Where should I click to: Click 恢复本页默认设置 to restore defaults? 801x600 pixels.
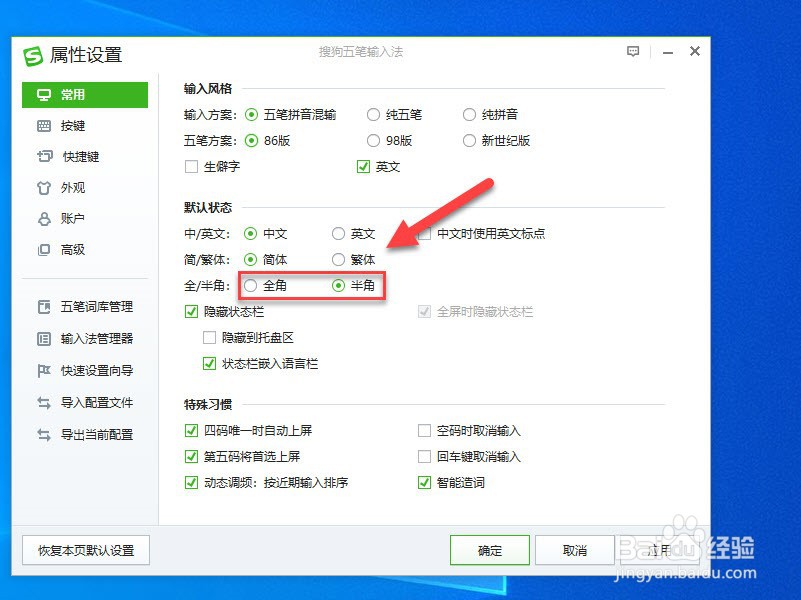[x=85, y=549]
